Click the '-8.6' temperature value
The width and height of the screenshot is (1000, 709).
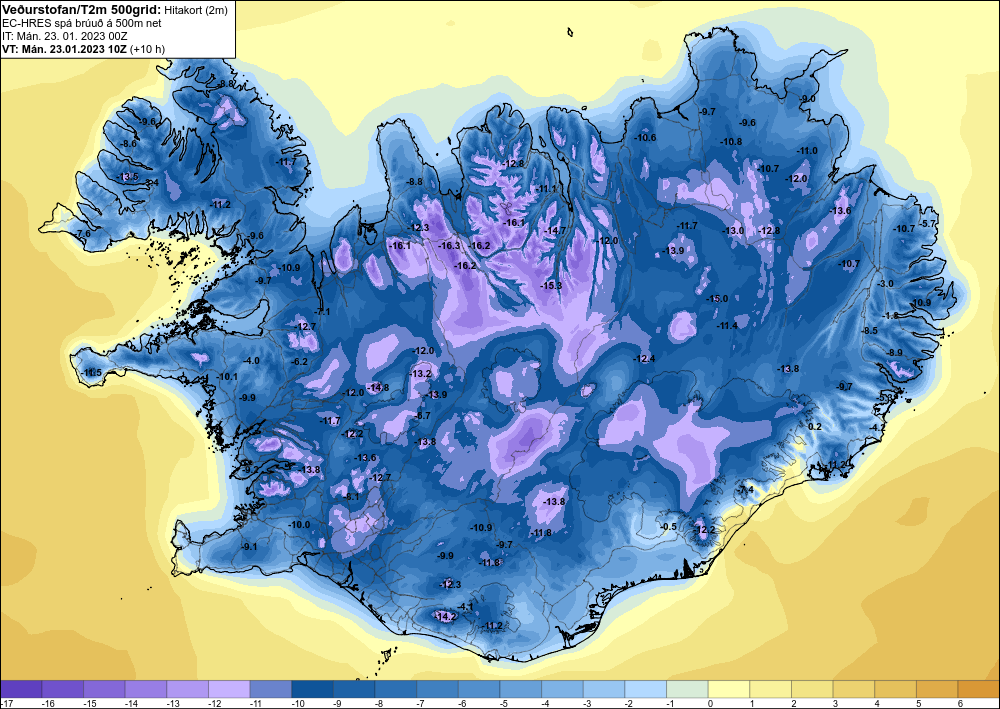pyautogui.click(x=129, y=143)
